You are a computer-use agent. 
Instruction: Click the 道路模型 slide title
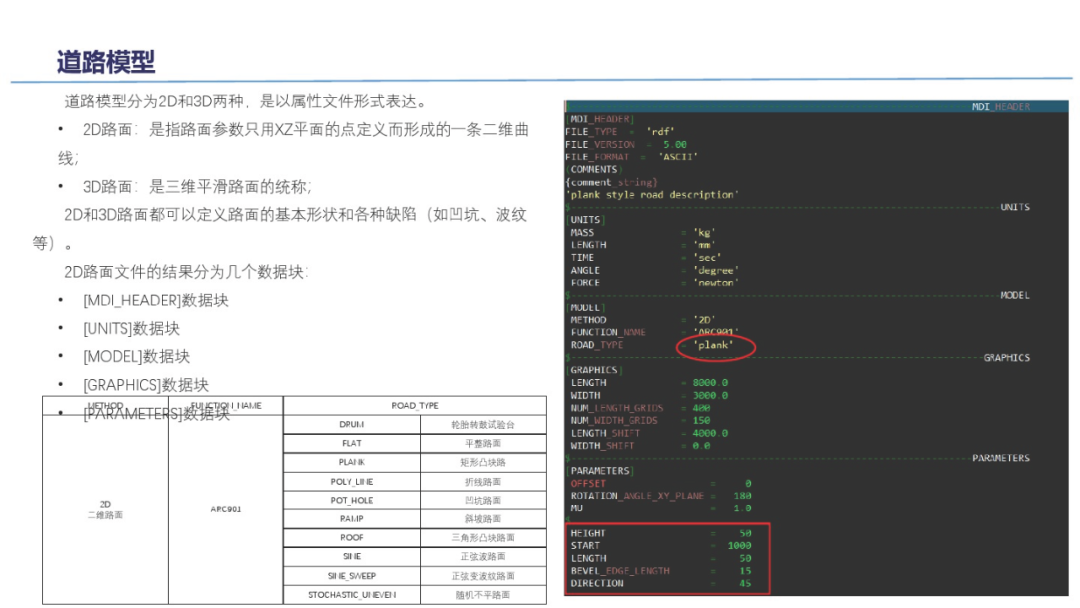106,61
